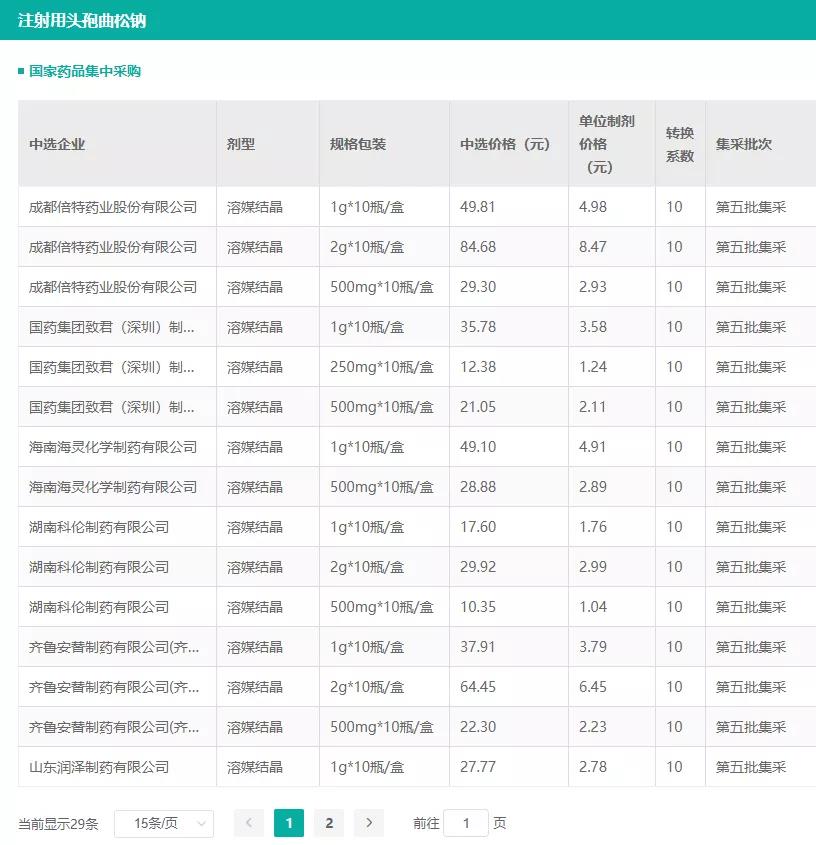
Task: Select page 1 in pagination
Action: click(x=289, y=823)
